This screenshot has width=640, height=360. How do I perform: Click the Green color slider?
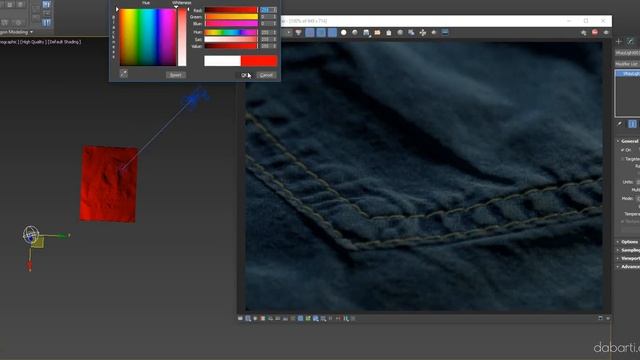tap(231, 17)
